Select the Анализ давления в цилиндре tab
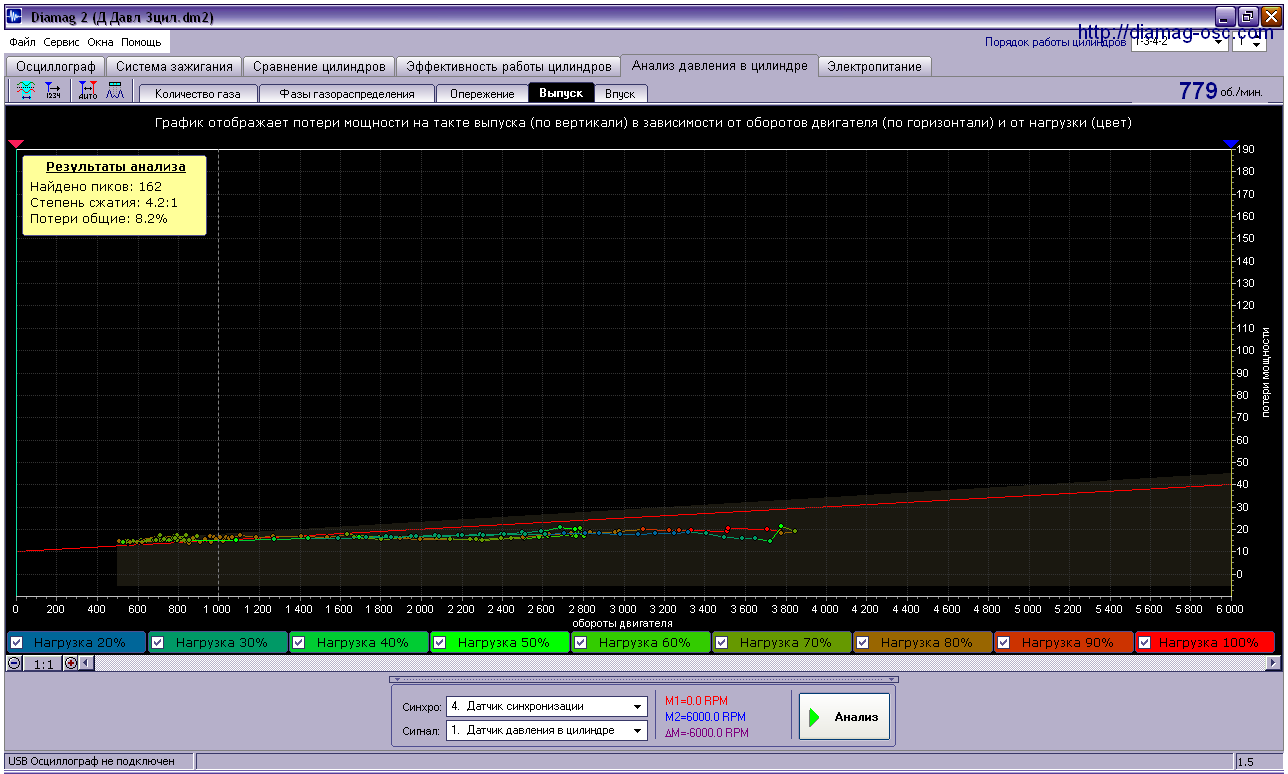 click(x=720, y=65)
